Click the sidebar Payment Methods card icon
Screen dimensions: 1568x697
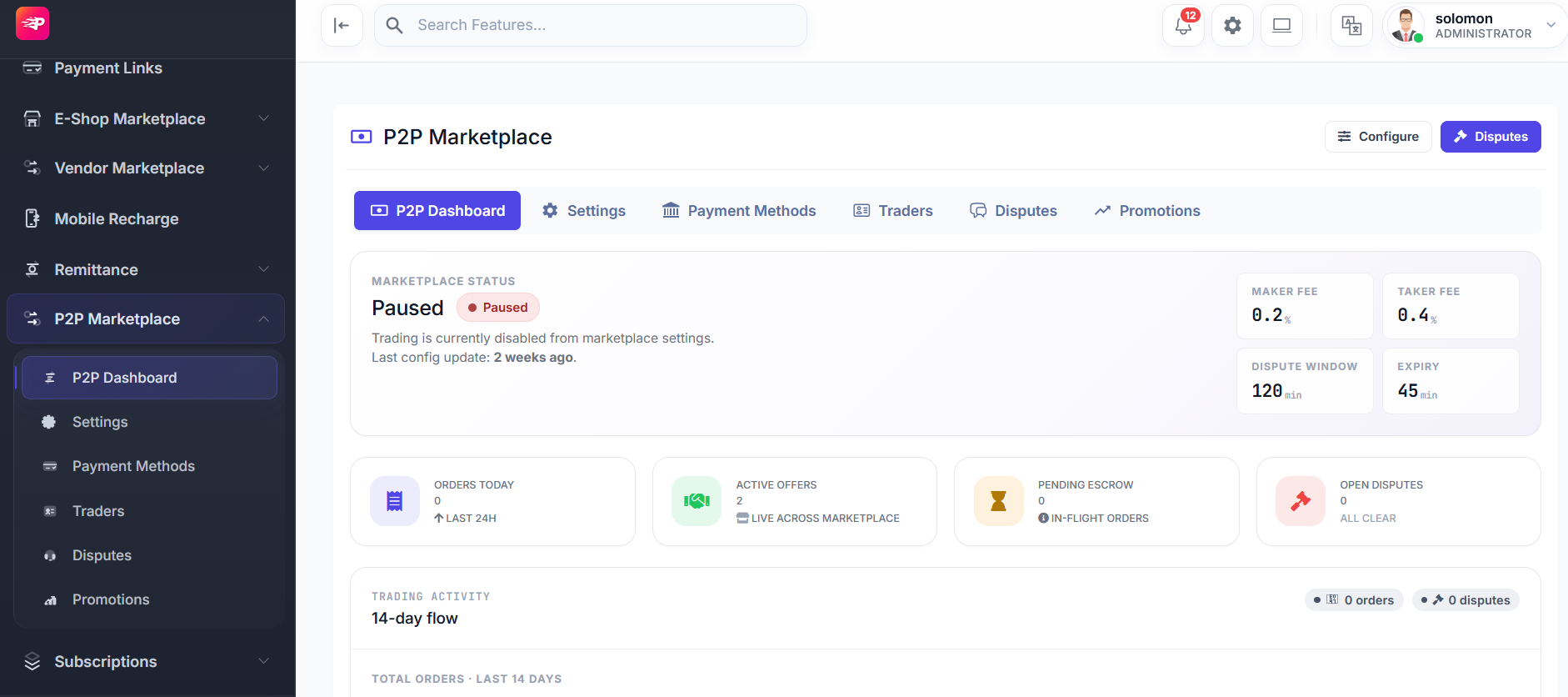click(50, 466)
